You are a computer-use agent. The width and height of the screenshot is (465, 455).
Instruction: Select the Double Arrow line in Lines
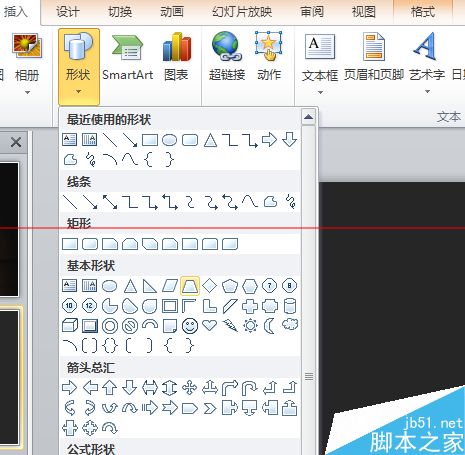[110, 202]
